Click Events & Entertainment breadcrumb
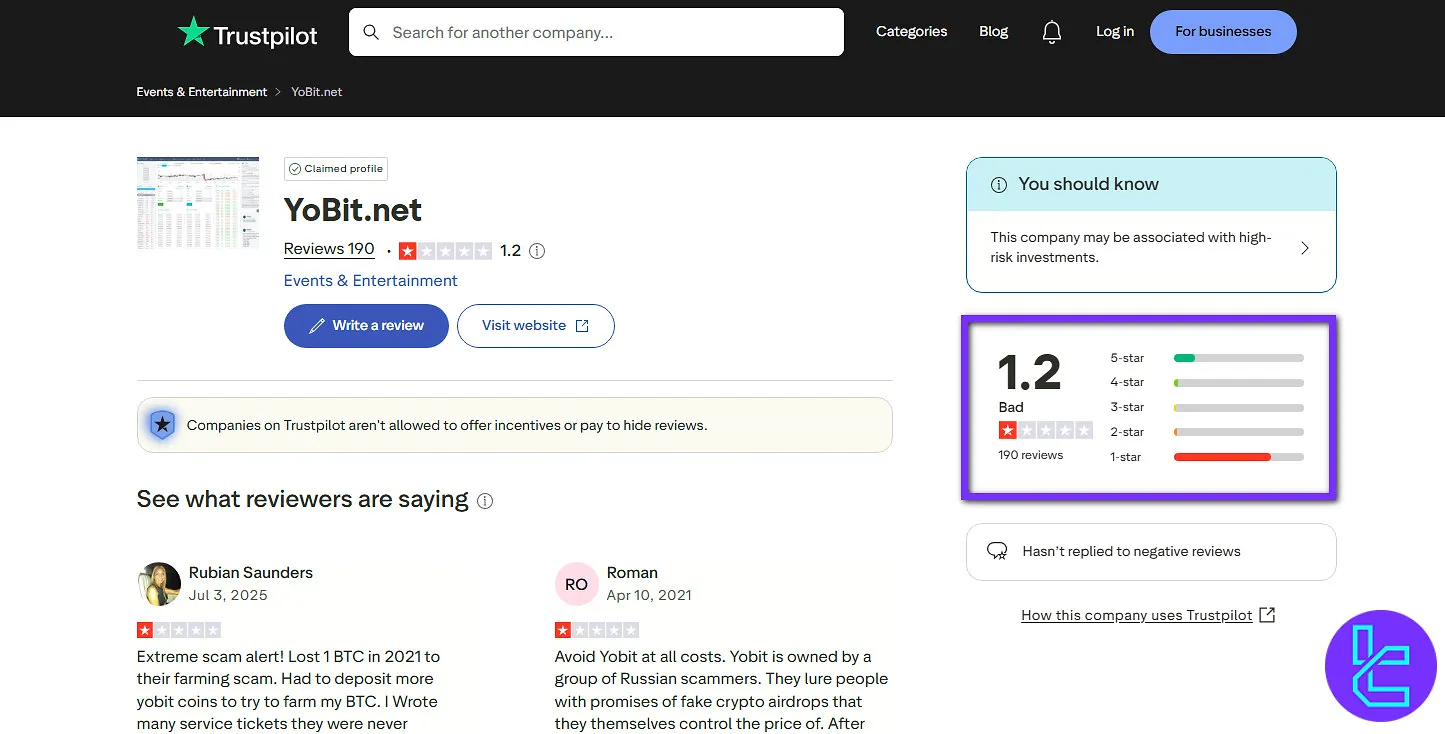The width and height of the screenshot is (1445, 734). point(202,92)
